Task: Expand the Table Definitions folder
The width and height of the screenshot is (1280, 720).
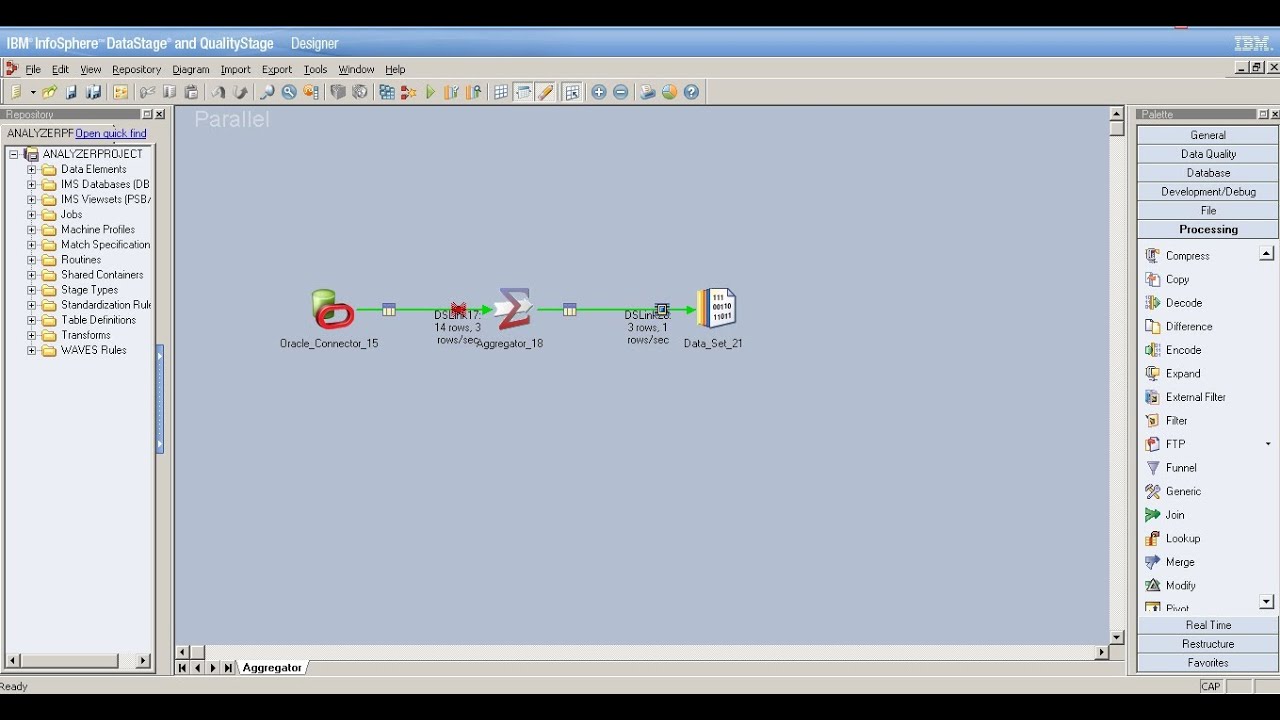Action: 31,320
